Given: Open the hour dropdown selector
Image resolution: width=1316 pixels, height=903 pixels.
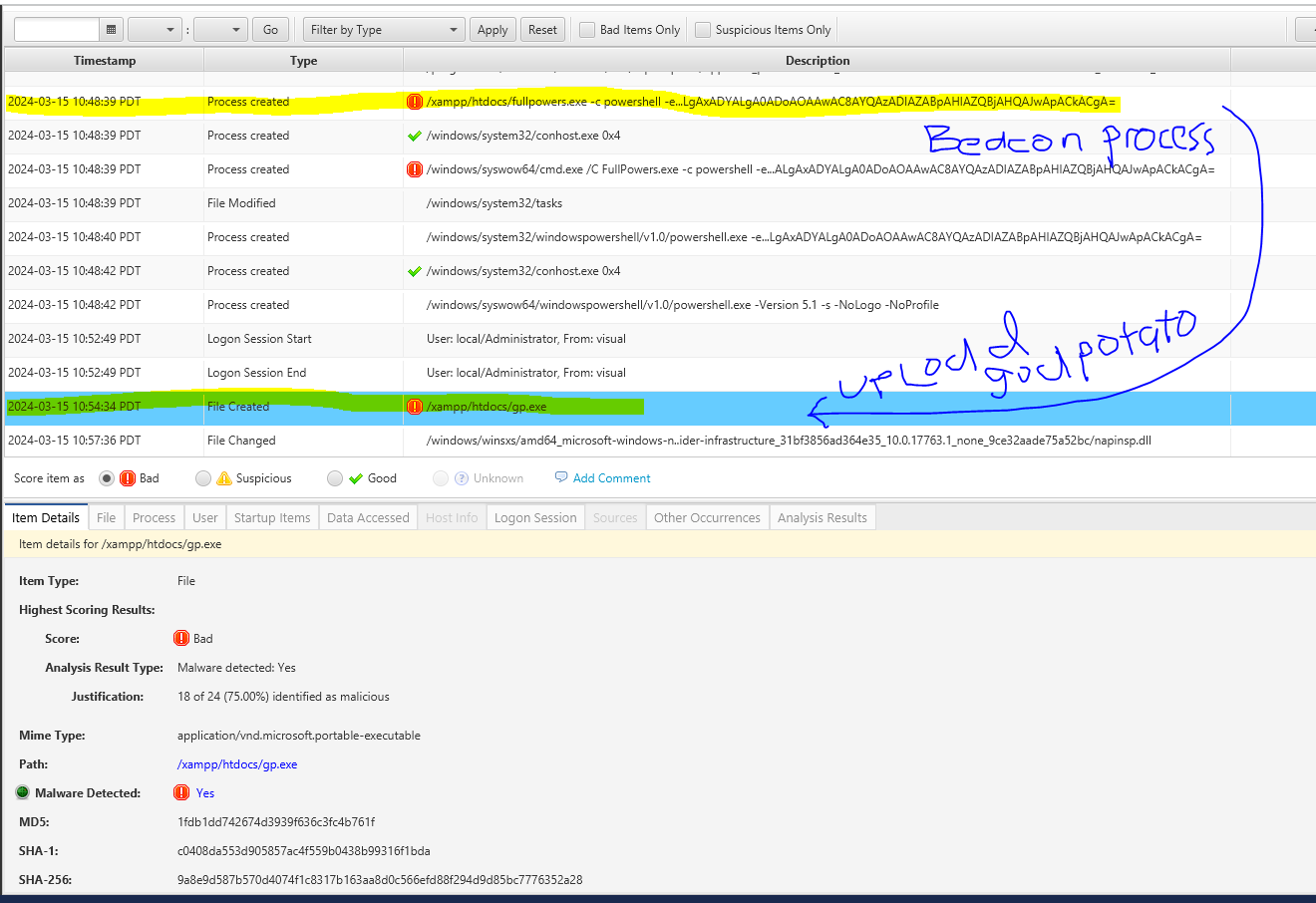Looking at the screenshot, I should coord(155,30).
